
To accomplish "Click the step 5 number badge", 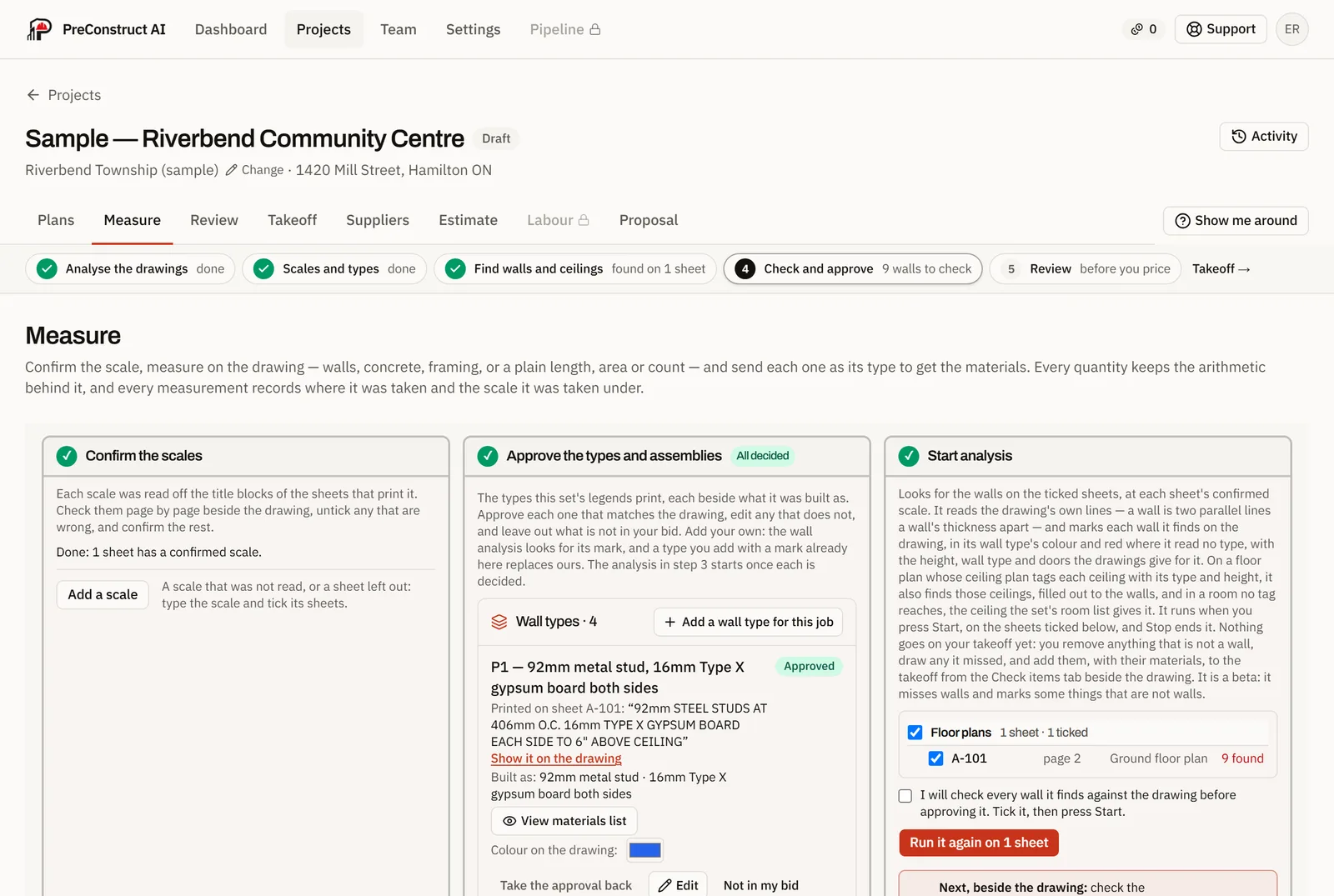I will point(1011,268).
